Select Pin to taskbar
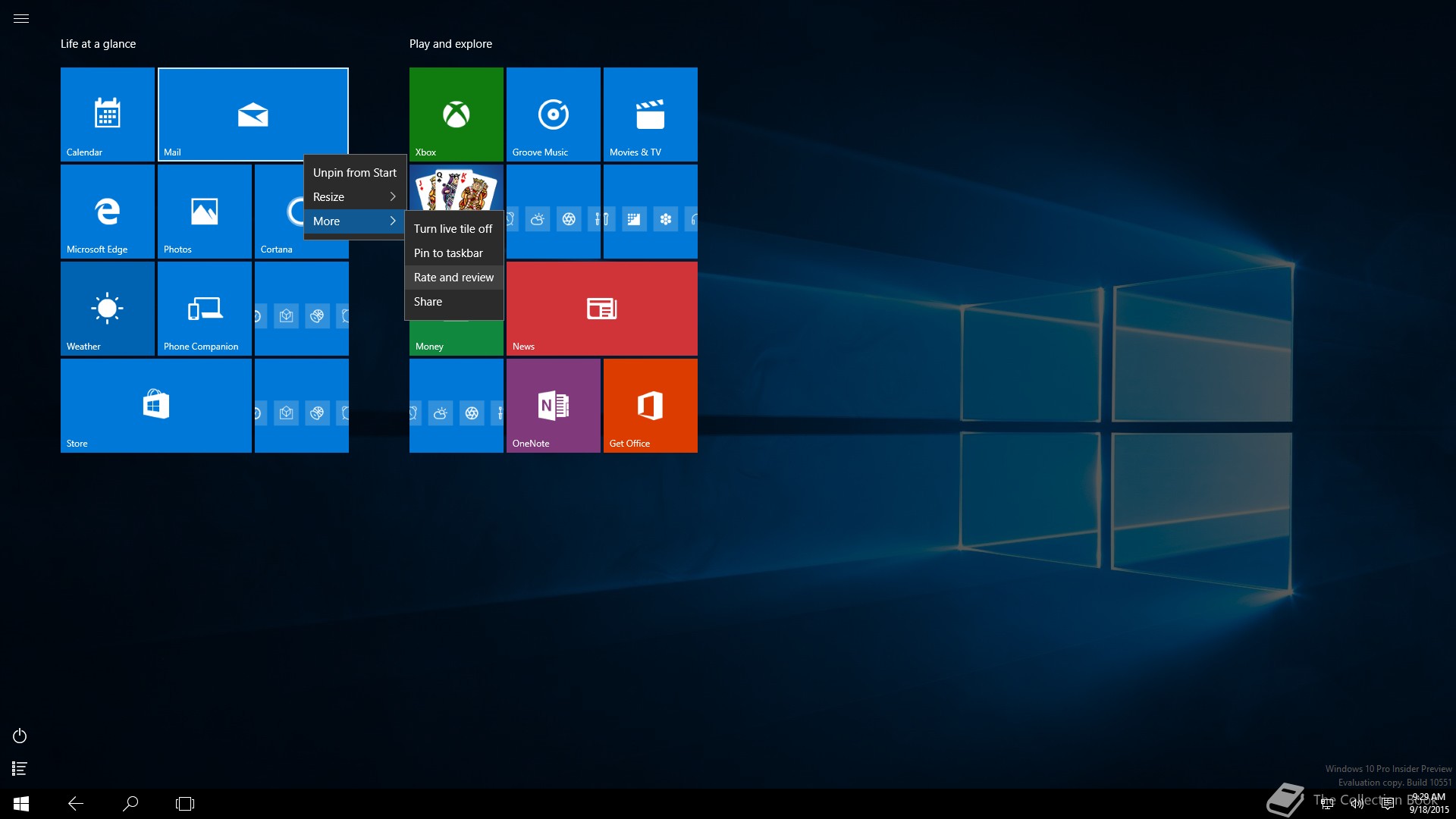This screenshot has width=1456, height=819. click(454, 253)
